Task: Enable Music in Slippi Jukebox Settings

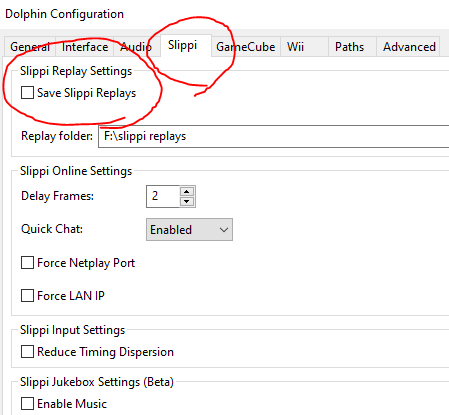Action: (27, 403)
